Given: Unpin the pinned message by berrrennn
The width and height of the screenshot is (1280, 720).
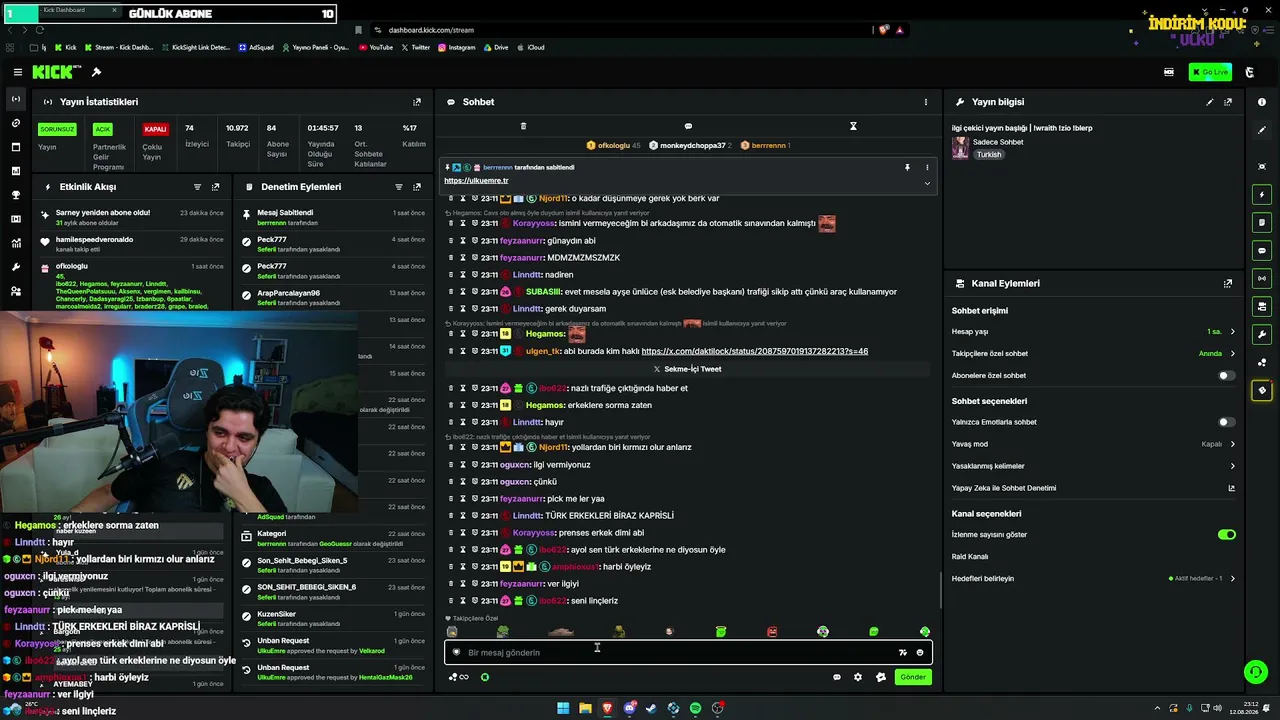Looking at the screenshot, I should pyautogui.click(x=907, y=168).
